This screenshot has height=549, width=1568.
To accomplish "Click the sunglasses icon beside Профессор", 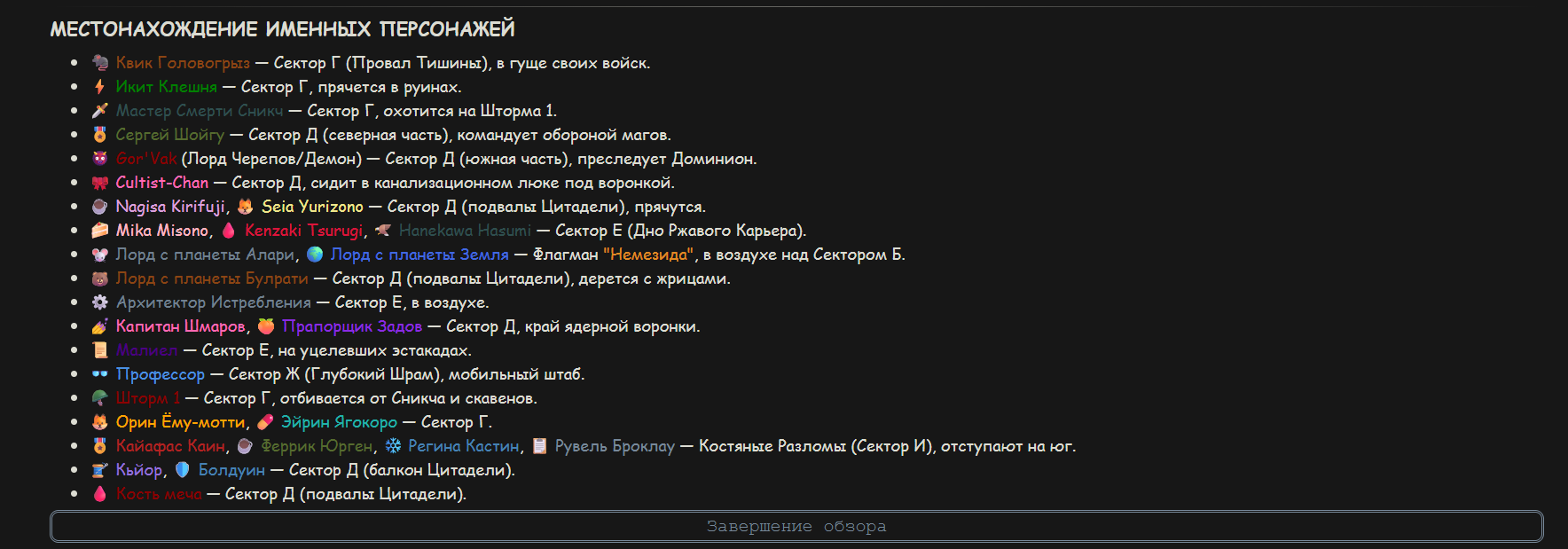I will click(100, 374).
